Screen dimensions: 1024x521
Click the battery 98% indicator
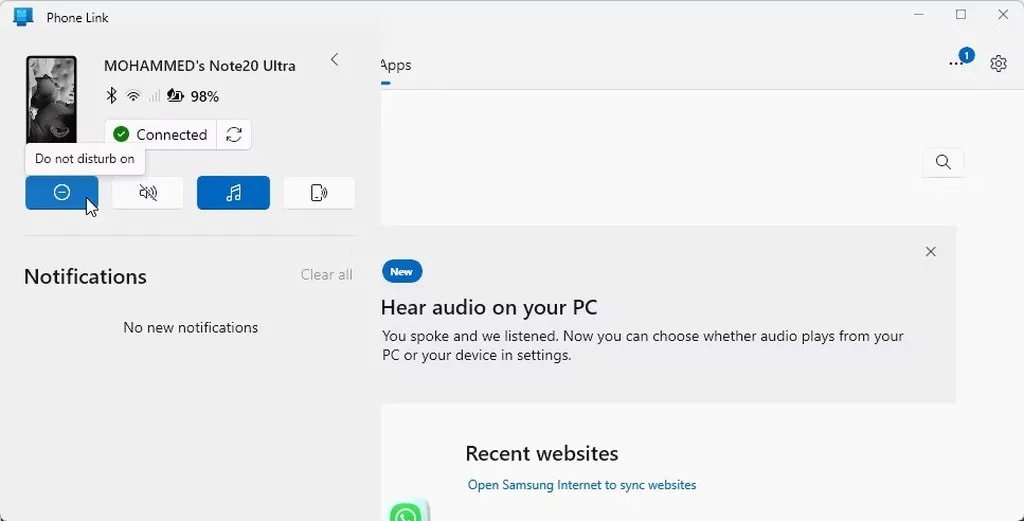(x=193, y=96)
